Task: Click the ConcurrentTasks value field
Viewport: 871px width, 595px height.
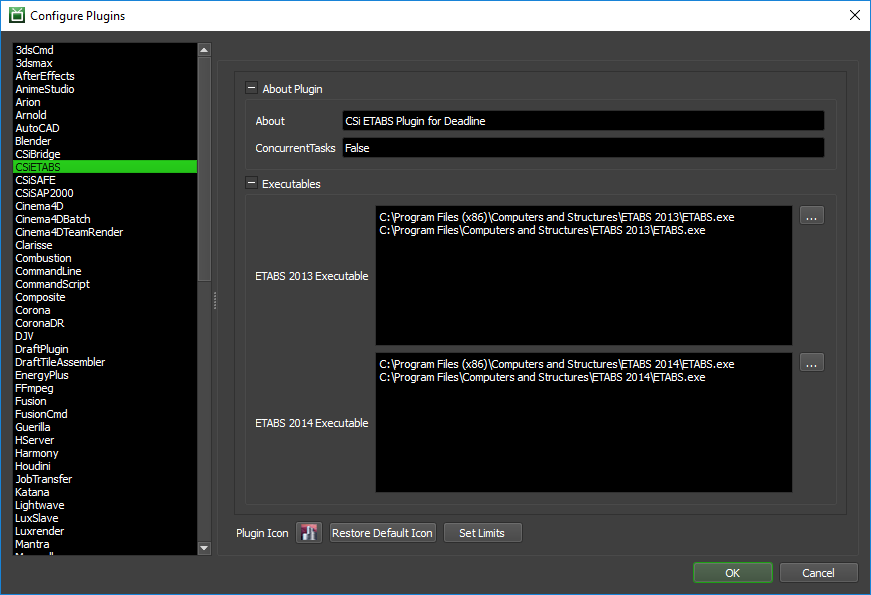Action: pyautogui.click(x=583, y=148)
